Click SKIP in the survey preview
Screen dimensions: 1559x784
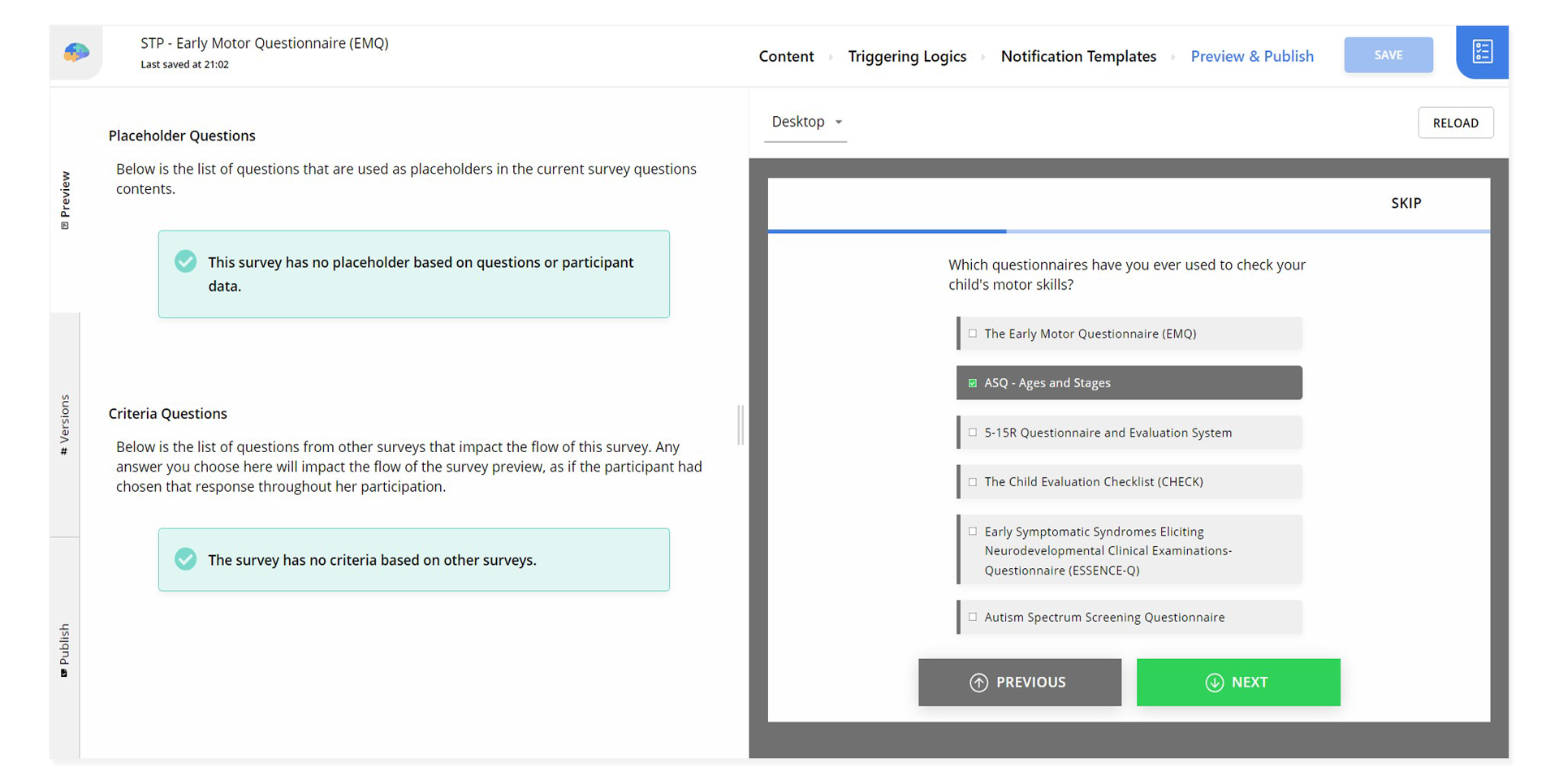click(1406, 203)
